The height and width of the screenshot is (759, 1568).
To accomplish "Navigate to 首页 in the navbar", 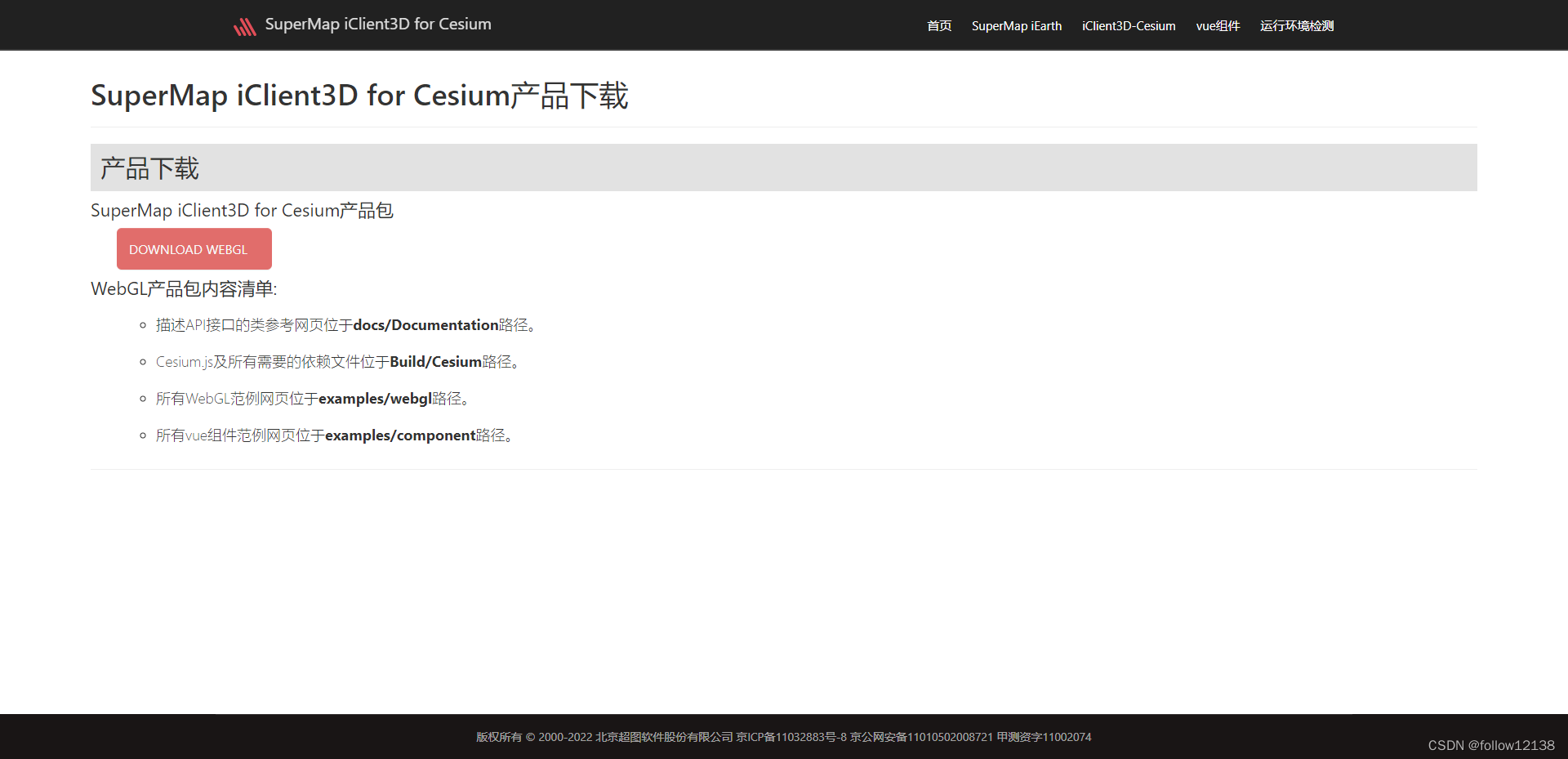I will [938, 25].
